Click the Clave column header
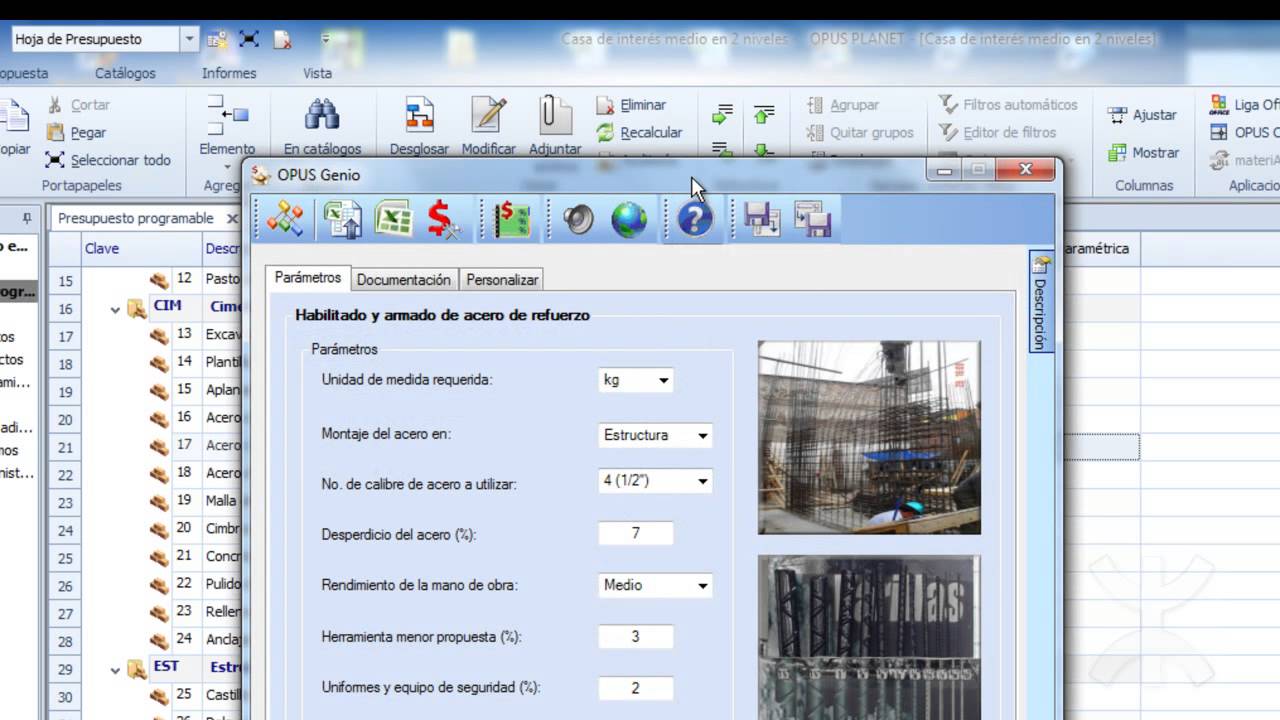 point(140,248)
